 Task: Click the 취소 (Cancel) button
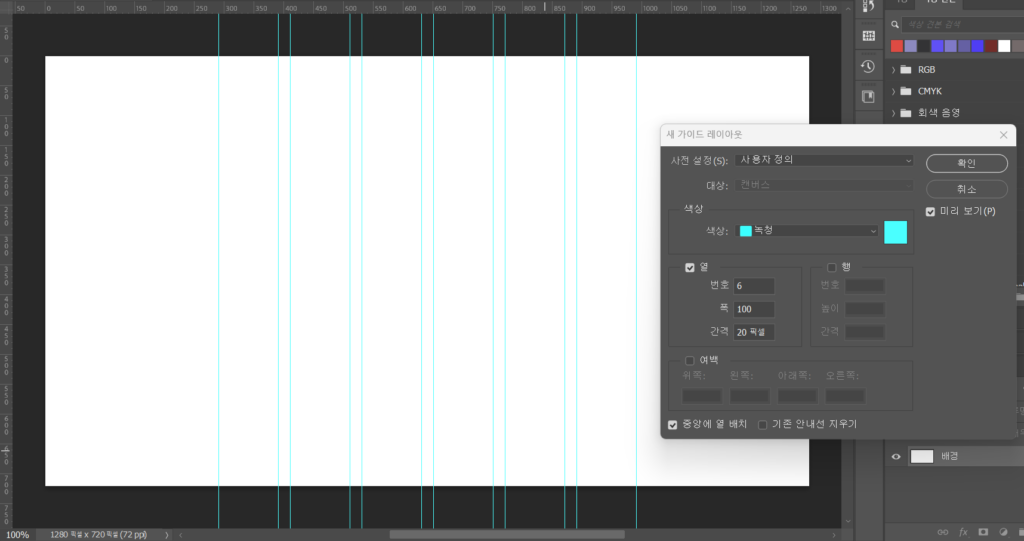coord(966,189)
